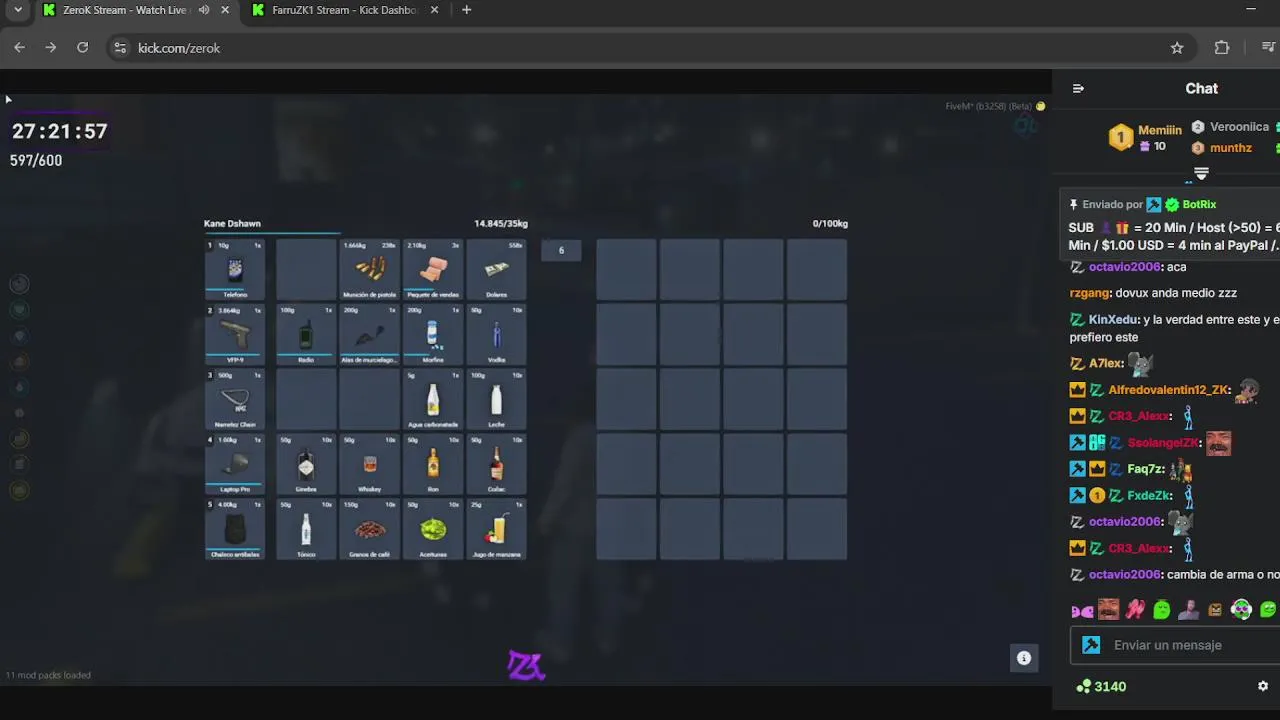Pick the Paquete de vendas item

click(x=433, y=270)
